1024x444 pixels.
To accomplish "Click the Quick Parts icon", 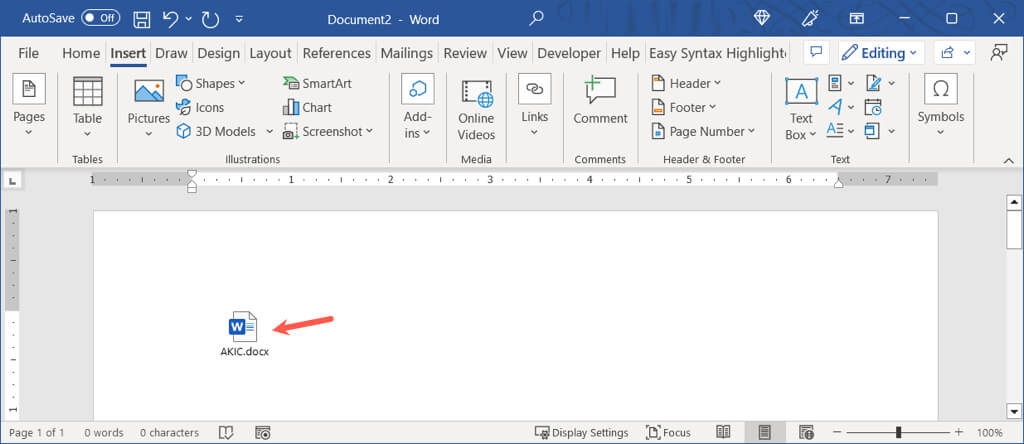I will pyautogui.click(x=835, y=83).
